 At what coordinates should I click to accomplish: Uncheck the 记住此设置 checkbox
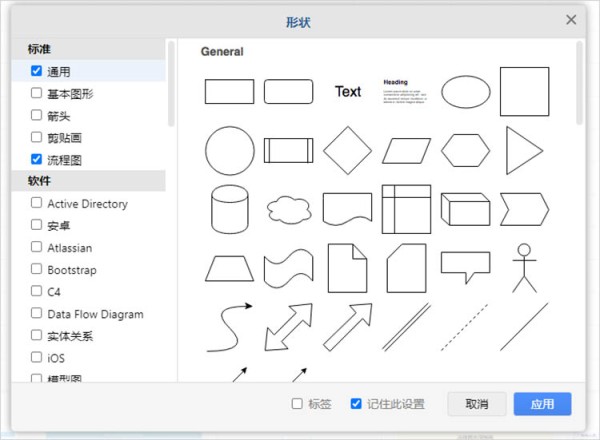(356, 404)
